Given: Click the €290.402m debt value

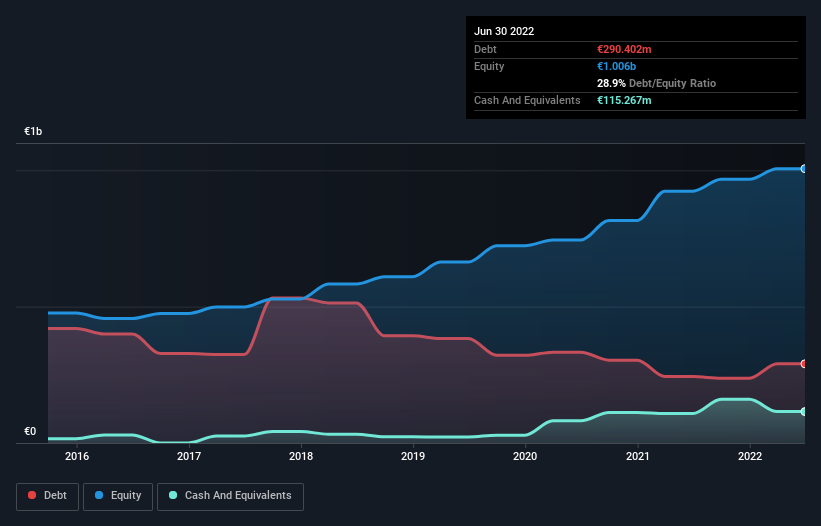Looking at the screenshot, I should click(x=624, y=49).
